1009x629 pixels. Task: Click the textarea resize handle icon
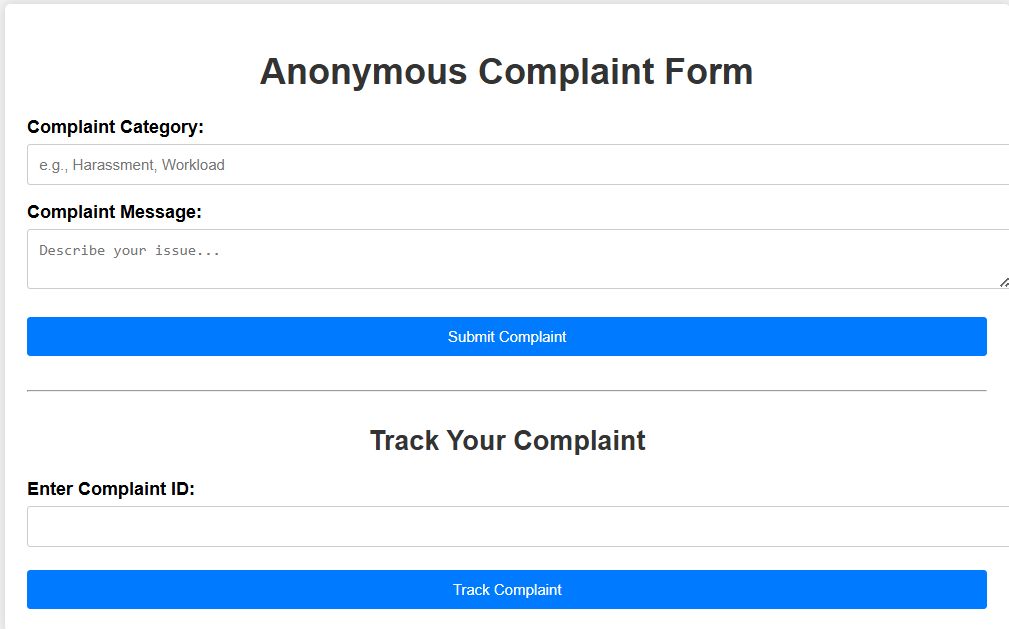coord(1004,283)
